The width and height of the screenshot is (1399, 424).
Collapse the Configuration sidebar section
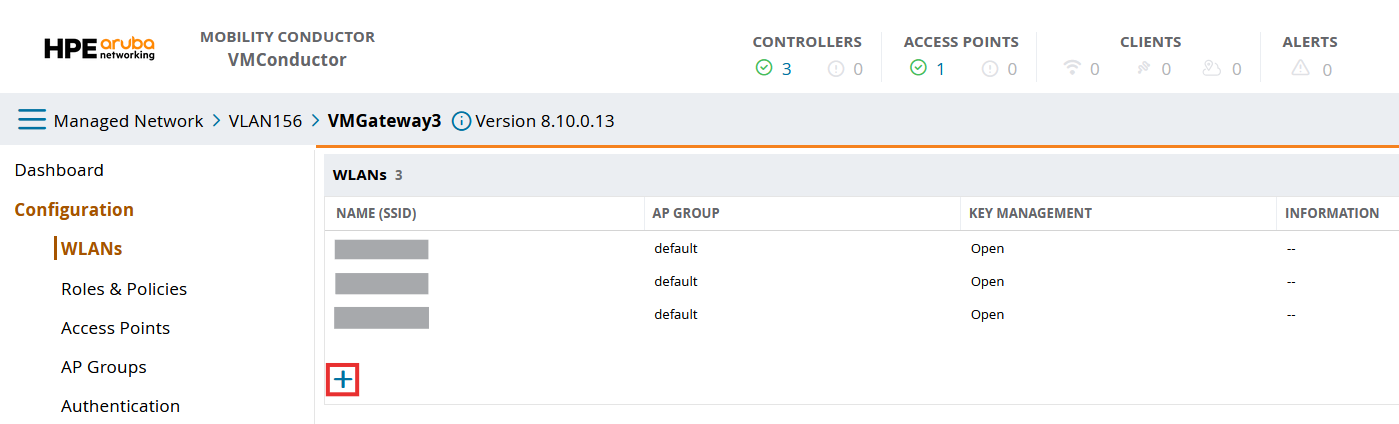click(x=74, y=210)
